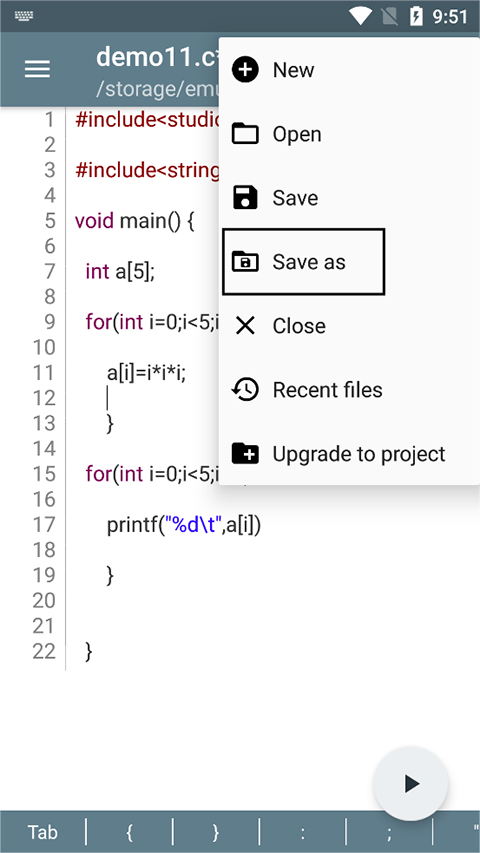Click the Recent files clock icon
The height and width of the screenshot is (853, 480).
coord(245,390)
